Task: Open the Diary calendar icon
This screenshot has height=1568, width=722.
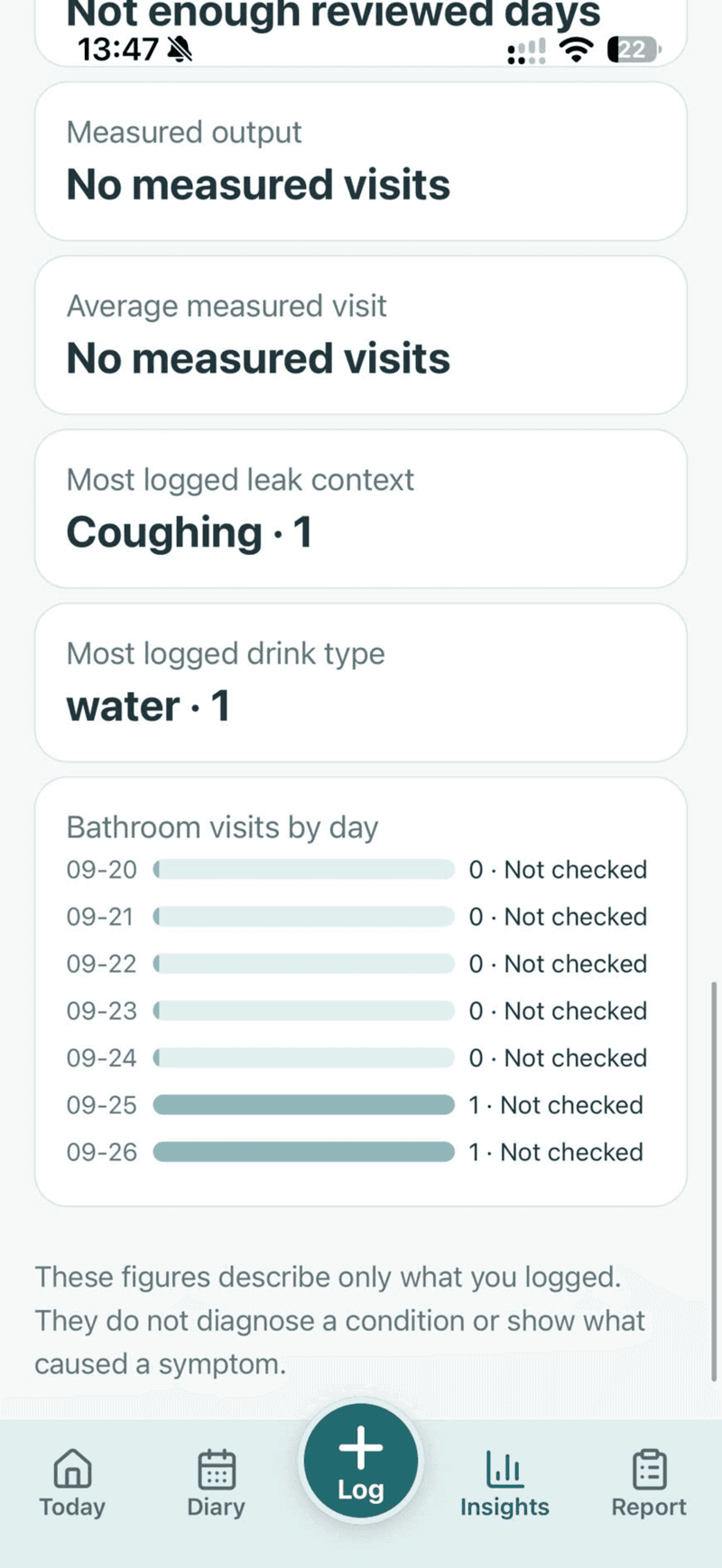Action: tap(217, 1469)
